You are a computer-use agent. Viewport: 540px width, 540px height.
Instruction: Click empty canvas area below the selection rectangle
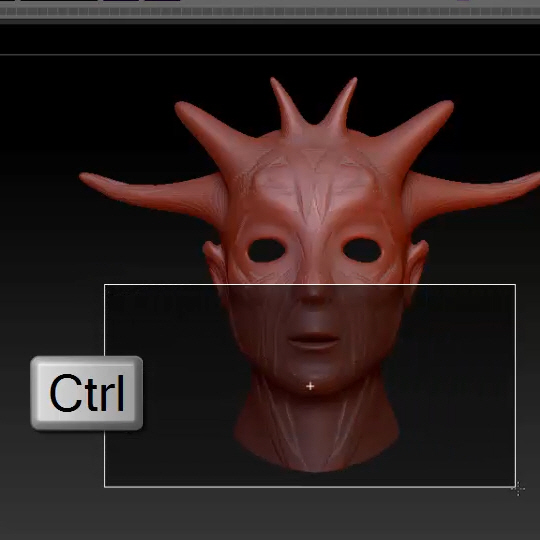[x=270, y=514]
